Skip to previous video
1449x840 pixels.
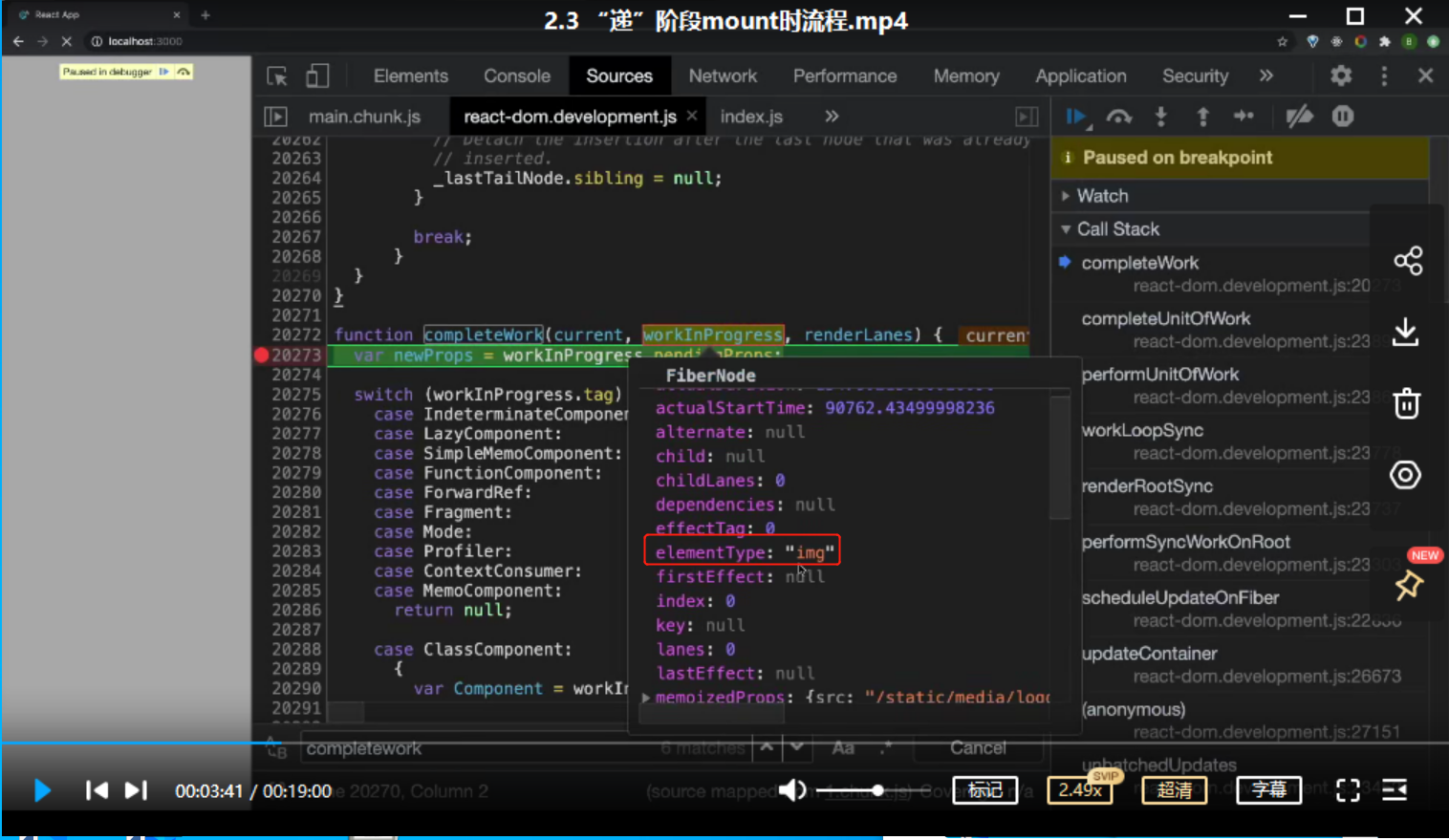tap(97, 790)
